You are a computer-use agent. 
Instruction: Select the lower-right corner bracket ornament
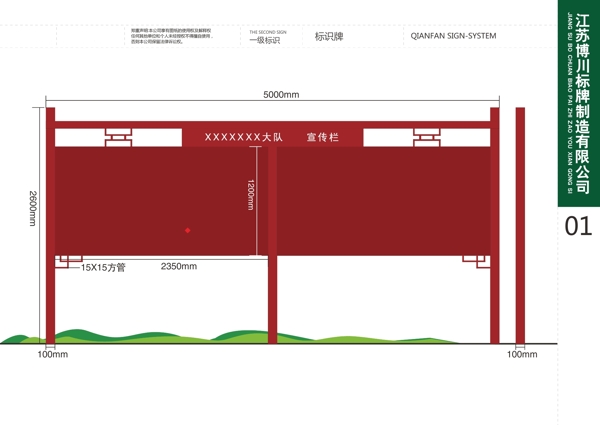coord(475,262)
